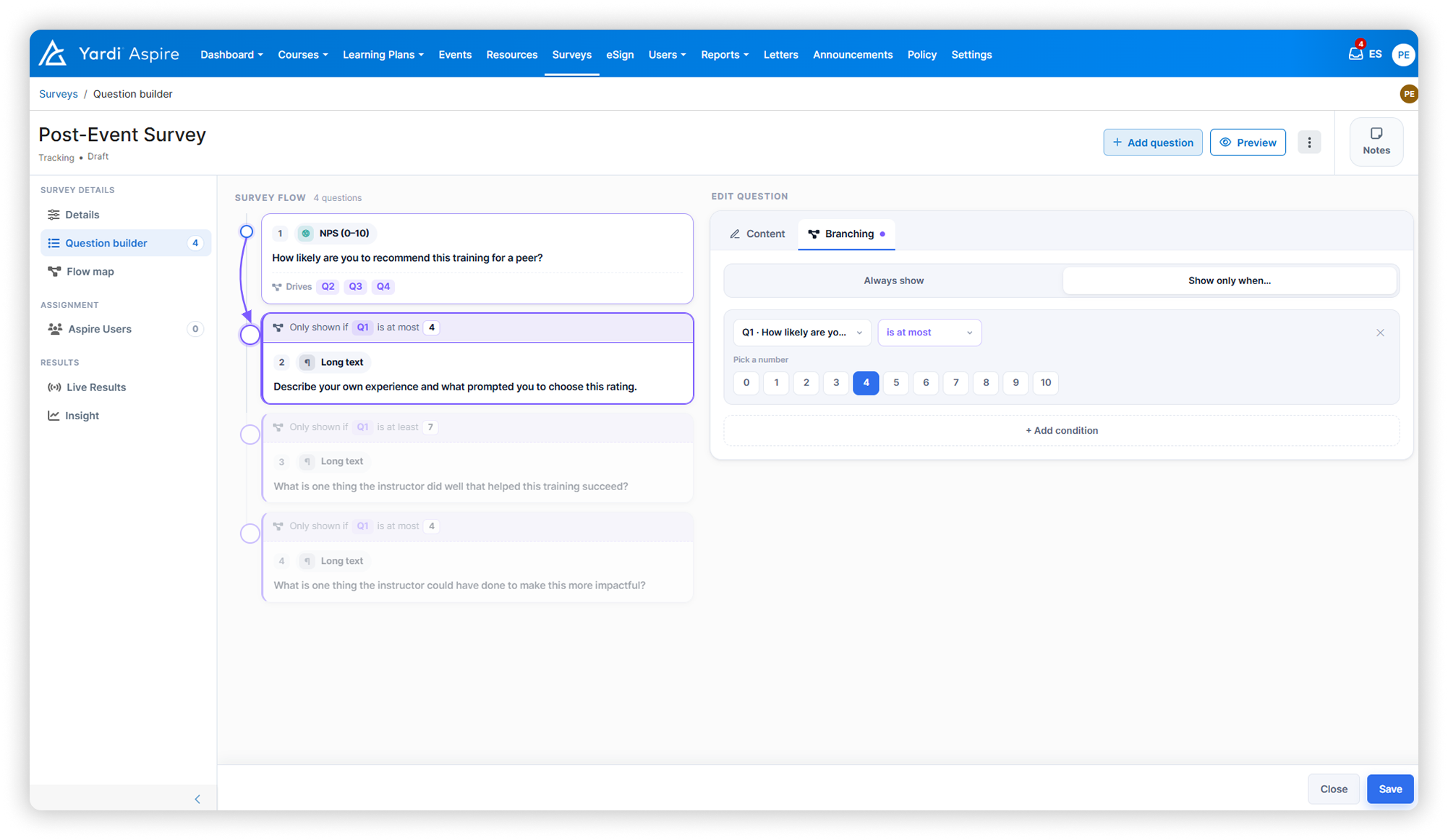Remove the Q1 condition with X icon
1448x840 pixels.
1380,333
